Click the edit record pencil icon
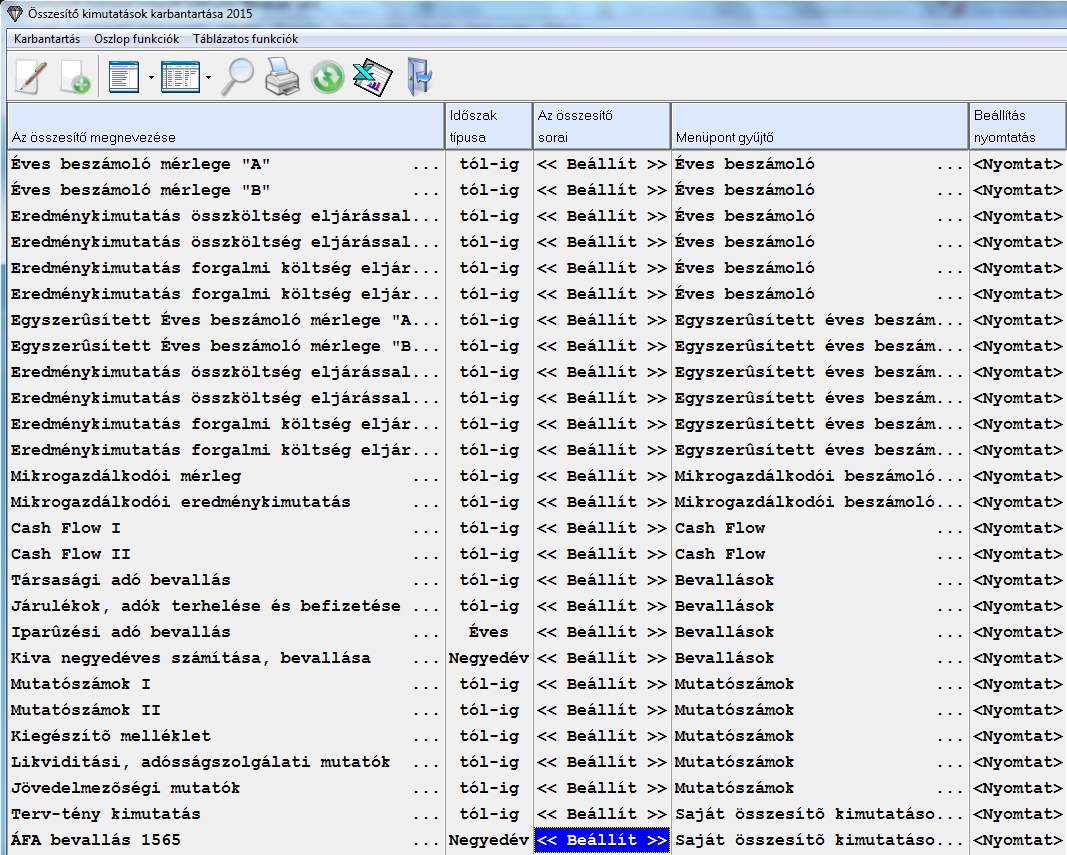 click(x=30, y=77)
